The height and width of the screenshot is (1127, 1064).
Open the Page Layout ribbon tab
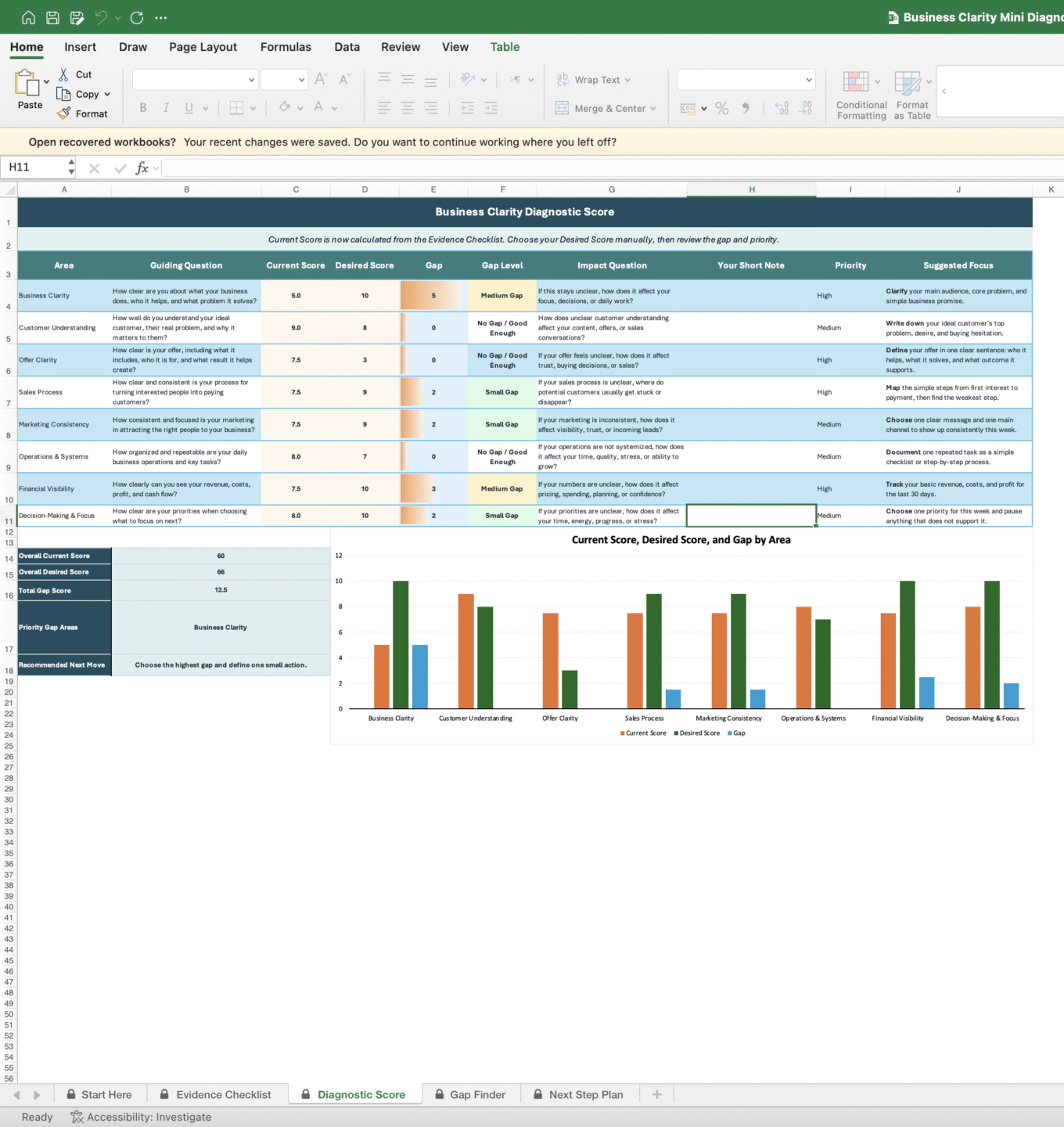[x=203, y=47]
